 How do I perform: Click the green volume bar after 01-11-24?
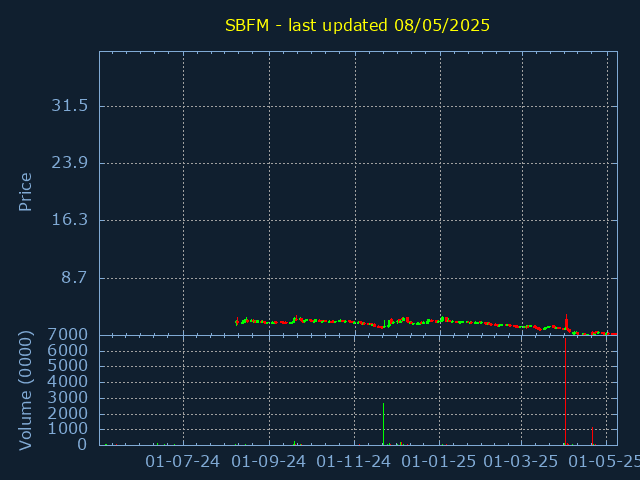(x=383, y=424)
